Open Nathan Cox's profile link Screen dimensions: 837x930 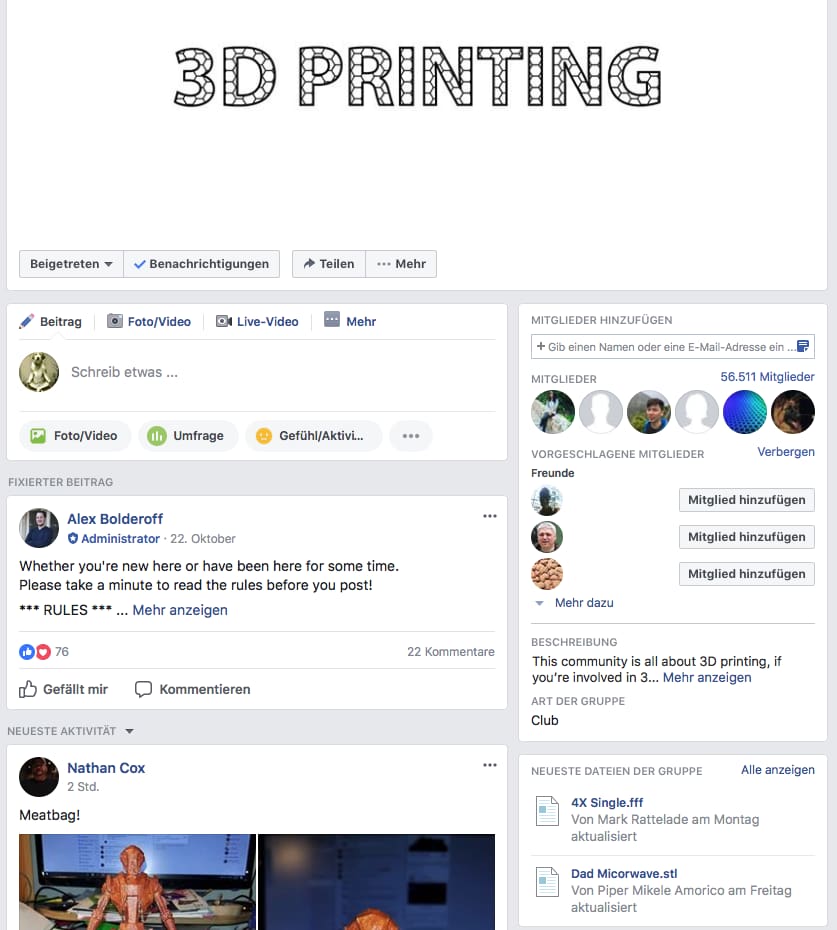coord(106,768)
